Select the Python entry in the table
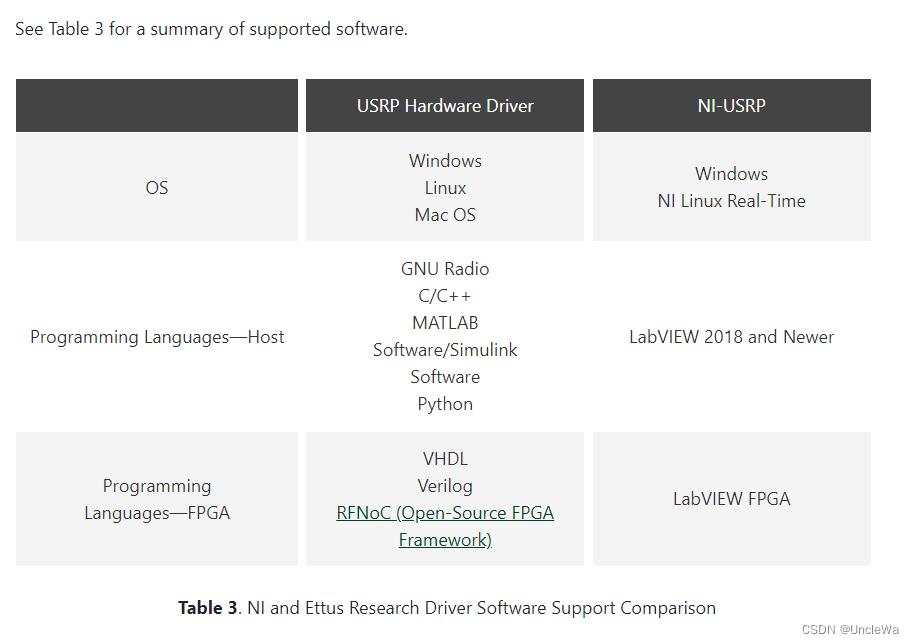Screen dimensions: 914x644 tap(444, 403)
